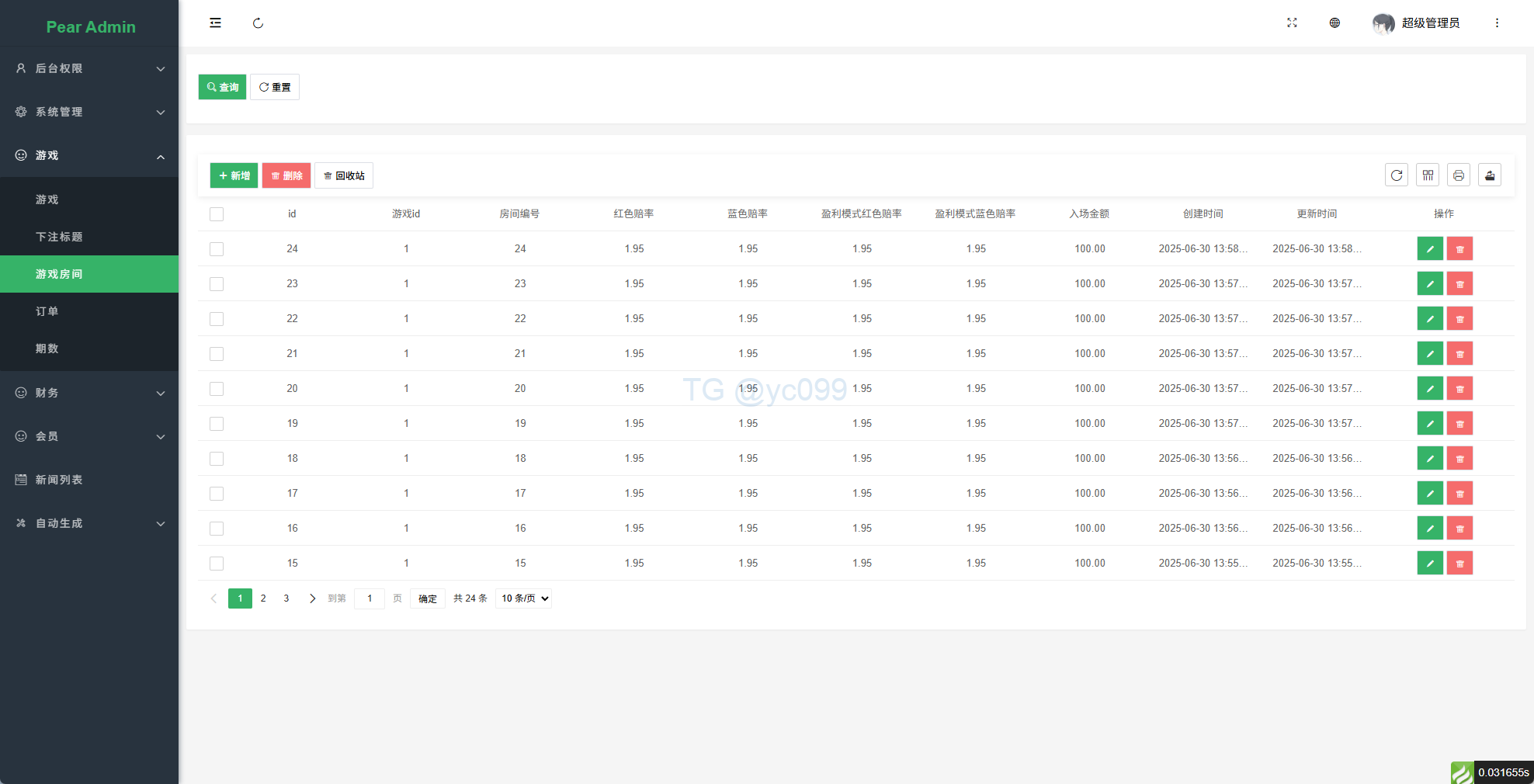Toggle the select-all checkbox in the table header
Image resolution: width=1534 pixels, height=784 pixels.
pyautogui.click(x=217, y=214)
